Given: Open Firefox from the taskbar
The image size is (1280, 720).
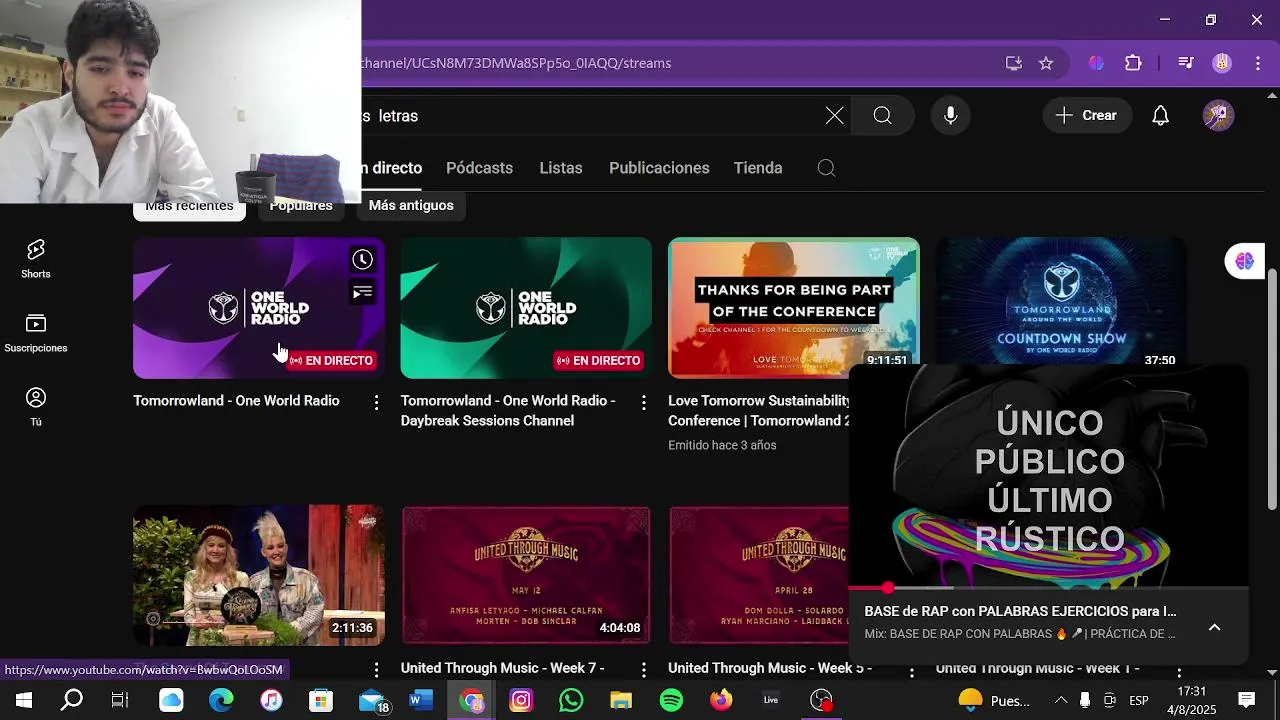Looking at the screenshot, I should click(721, 700).
